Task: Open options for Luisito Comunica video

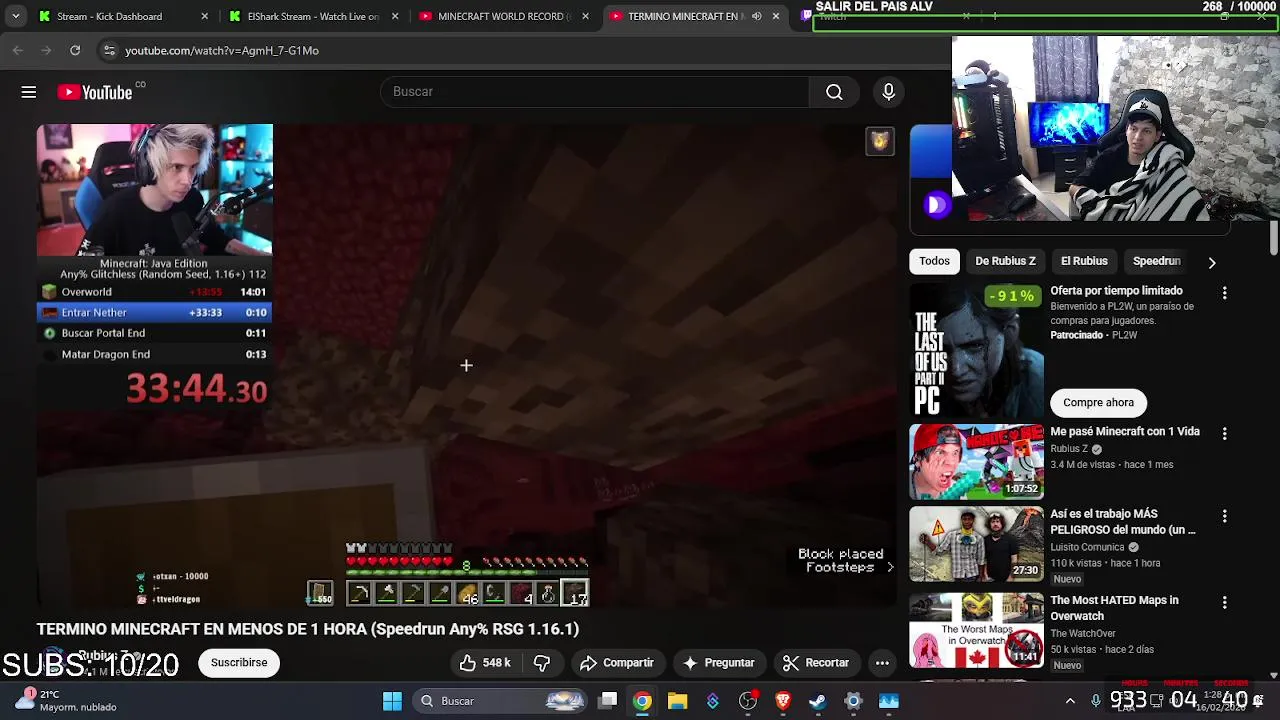Action: [x=1224, y=516]
